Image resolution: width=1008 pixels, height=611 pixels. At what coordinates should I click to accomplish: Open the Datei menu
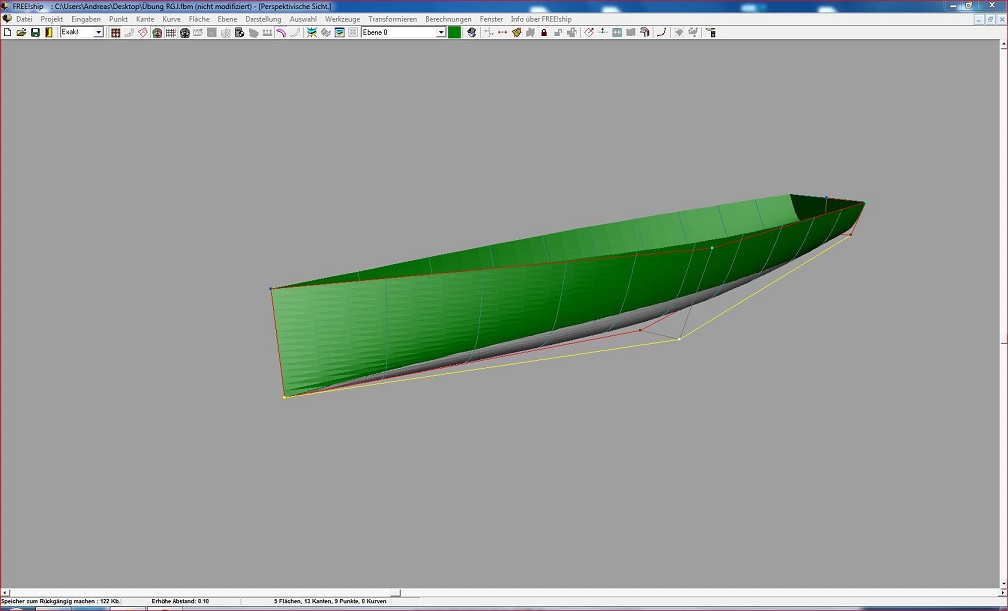24,19
